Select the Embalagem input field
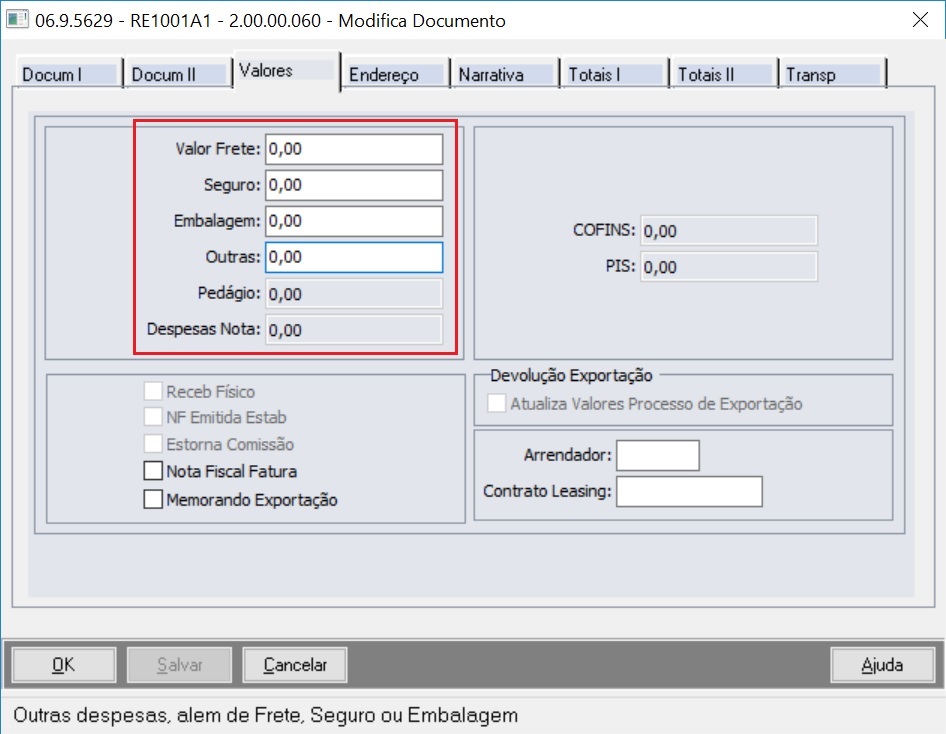This screenshot has height=734, width=946. 354,221
